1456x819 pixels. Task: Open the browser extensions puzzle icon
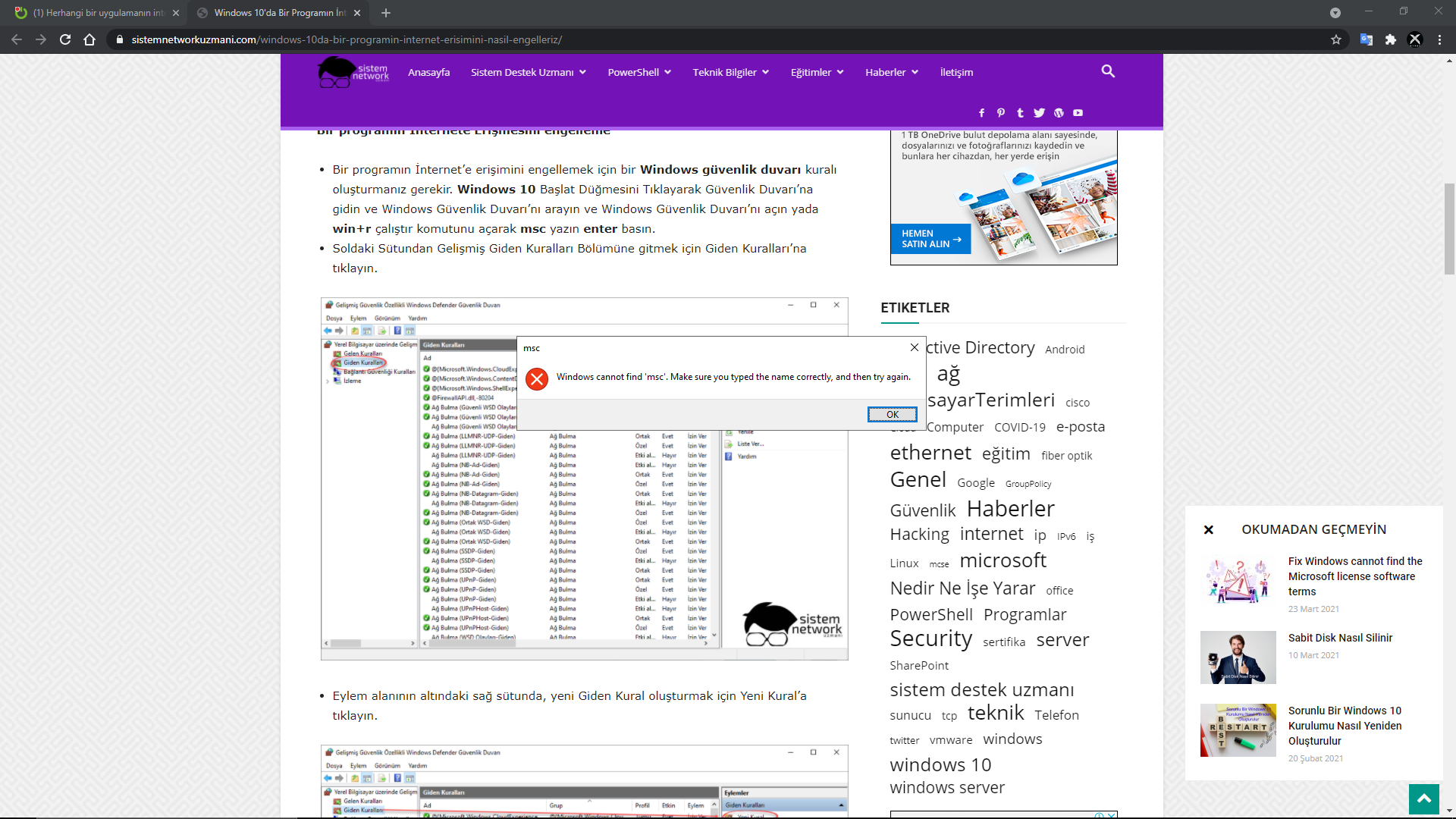coord(1391,39)
